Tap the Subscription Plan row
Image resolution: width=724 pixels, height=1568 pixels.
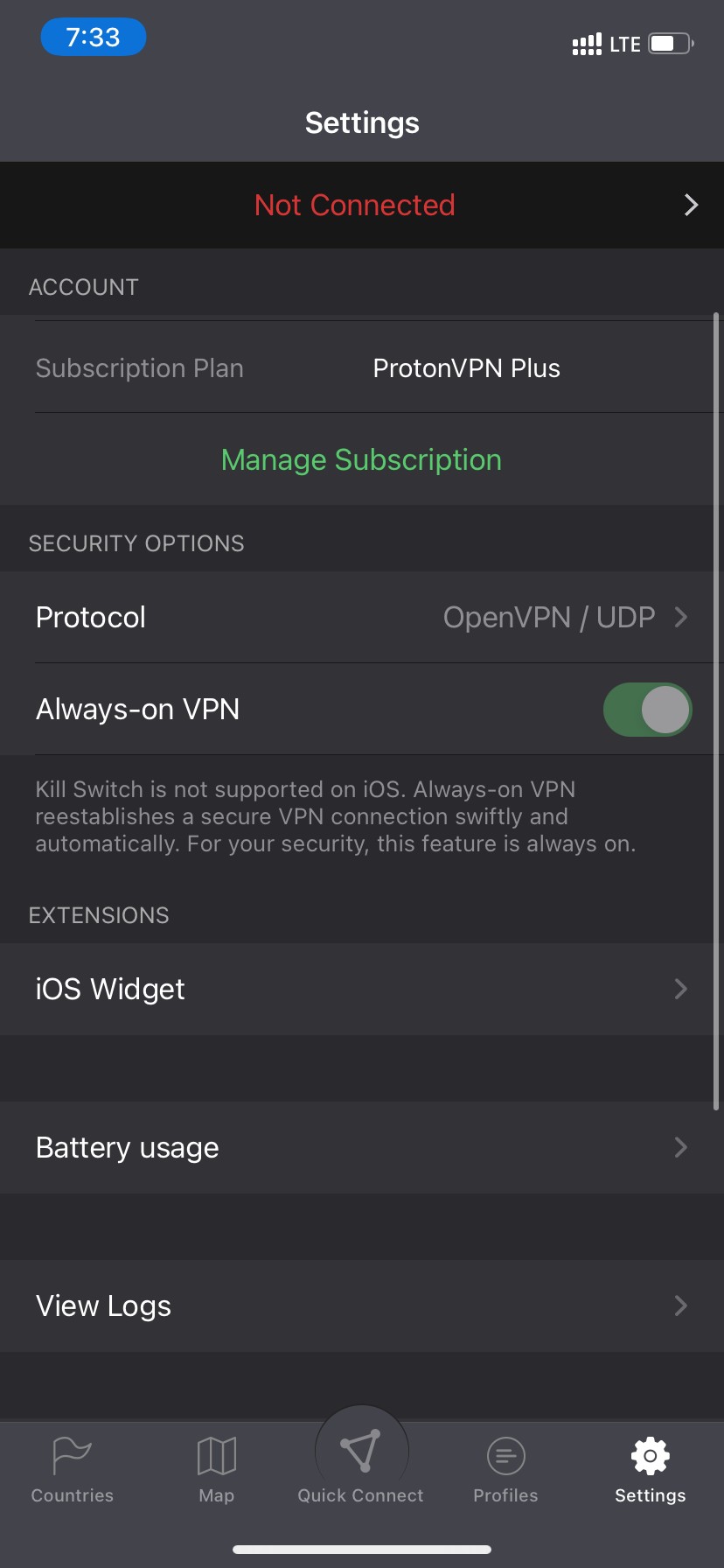click(362, 368)
